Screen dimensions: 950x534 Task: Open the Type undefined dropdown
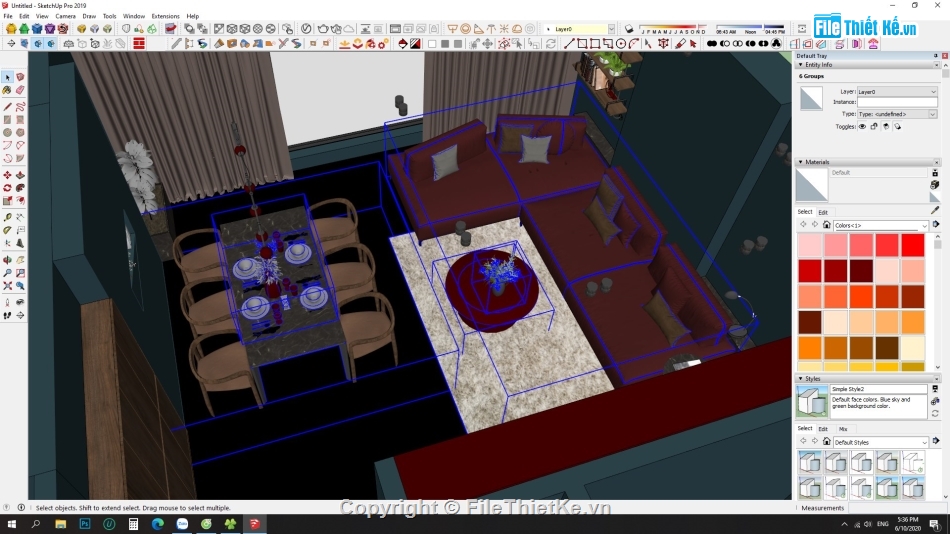pos(897,114)
